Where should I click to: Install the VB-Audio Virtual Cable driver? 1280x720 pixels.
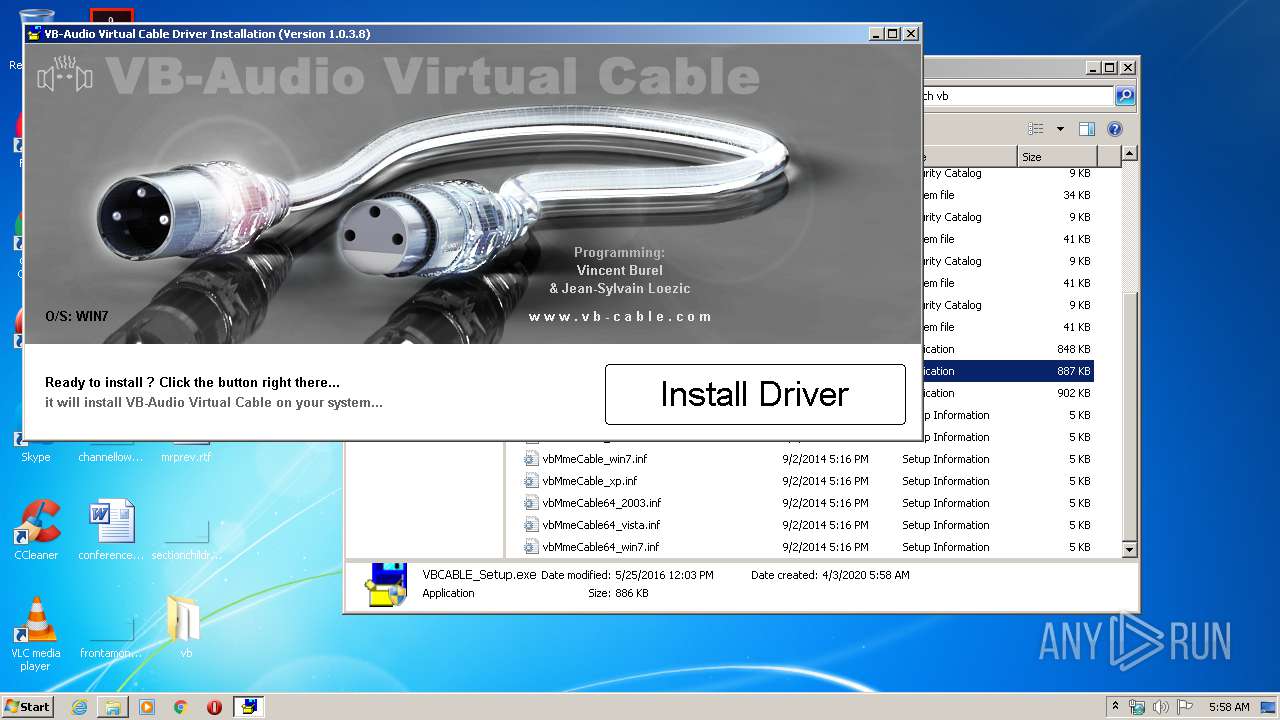pyautogui.click(x=755, y=394)
